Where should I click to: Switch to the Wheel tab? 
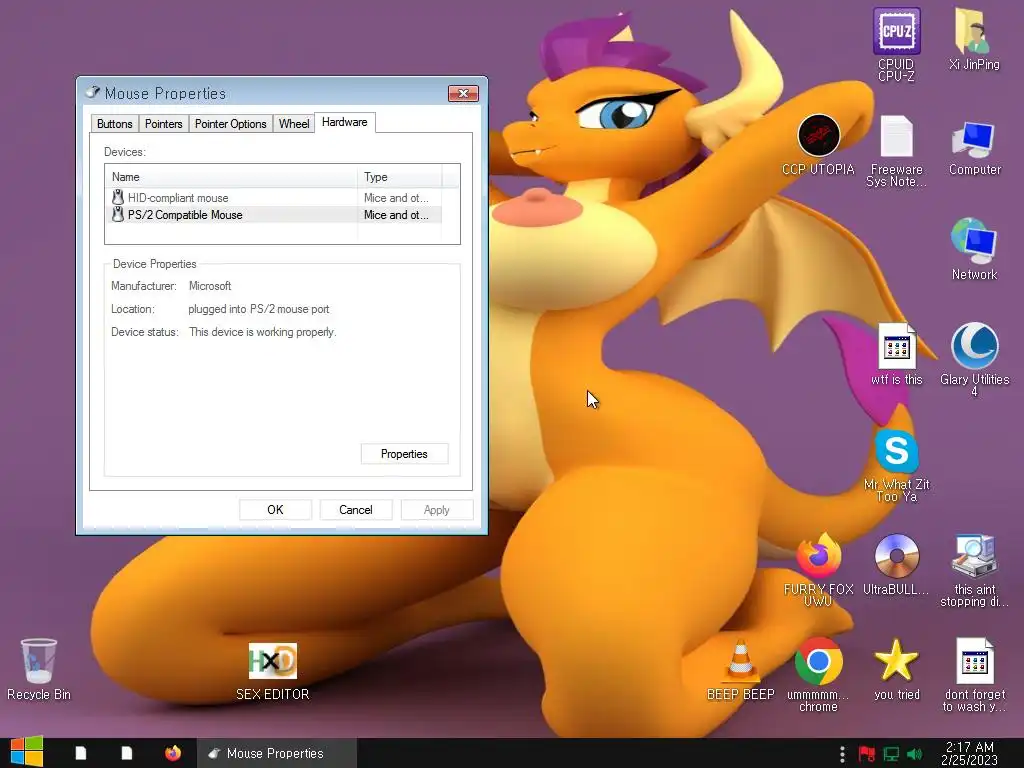click(x=294, y=123)
